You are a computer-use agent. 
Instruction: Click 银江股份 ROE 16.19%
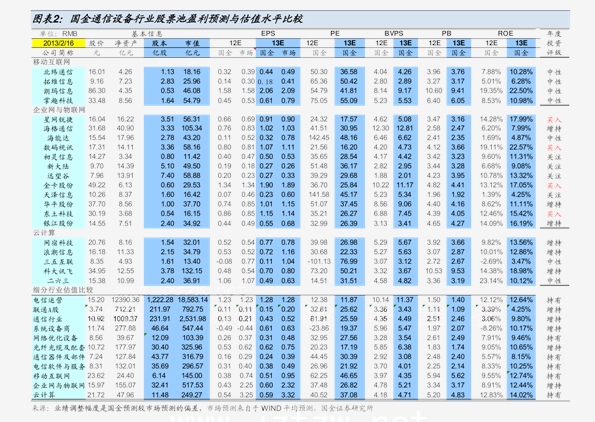[521, 224]
